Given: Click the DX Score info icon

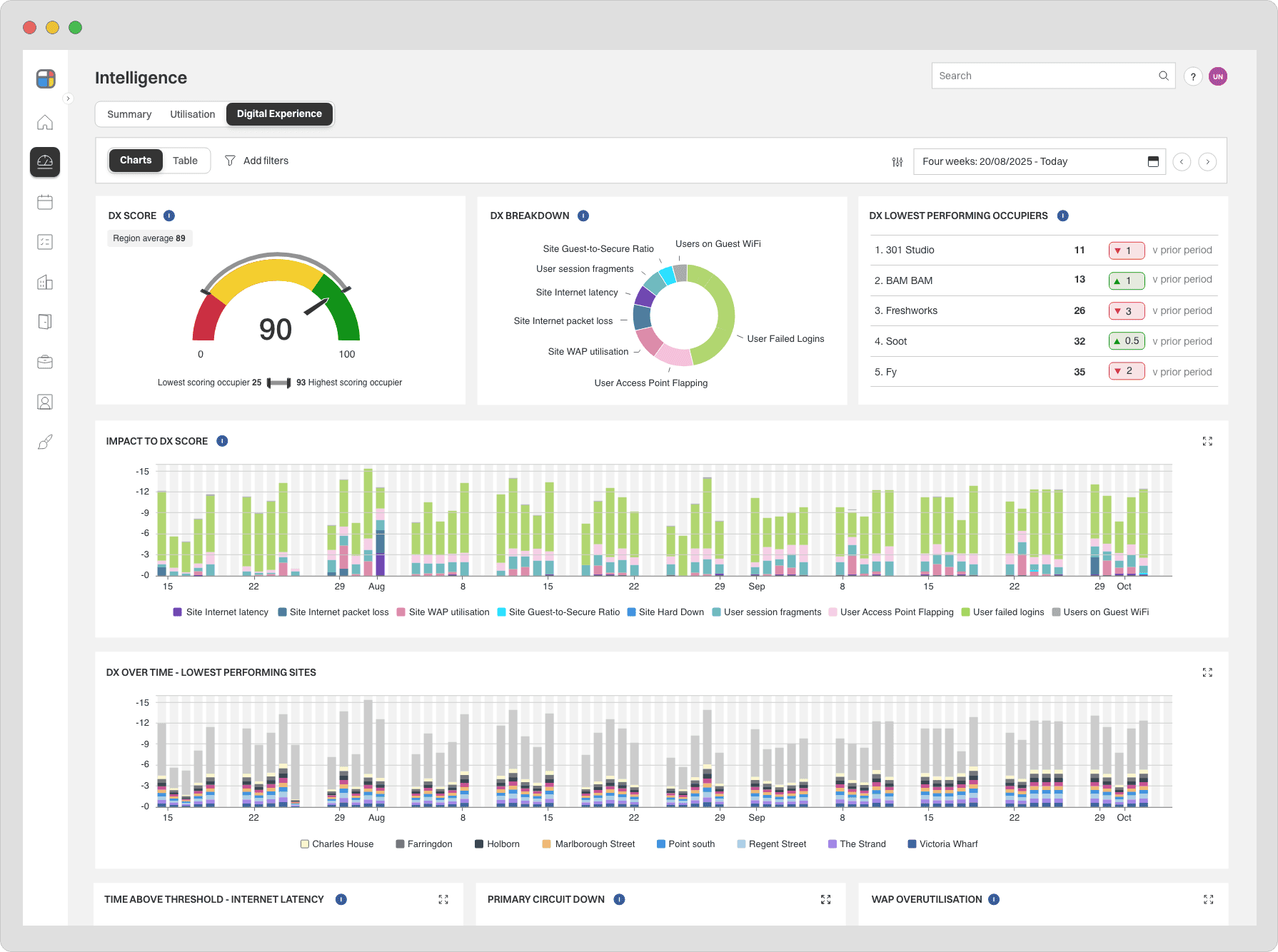Looking at the screenshot, I should point(169,216).
